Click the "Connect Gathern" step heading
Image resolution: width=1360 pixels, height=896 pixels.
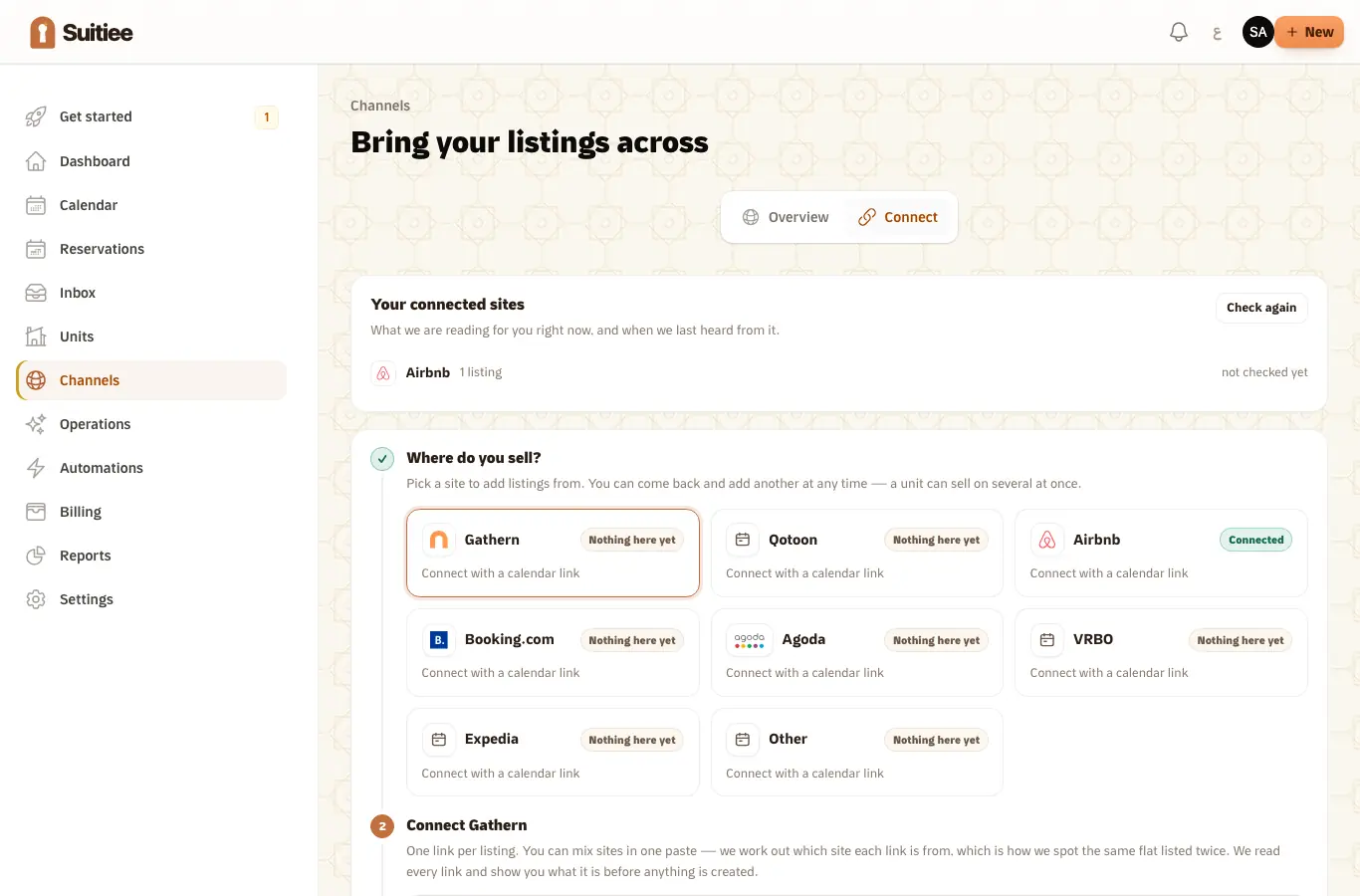467,825
